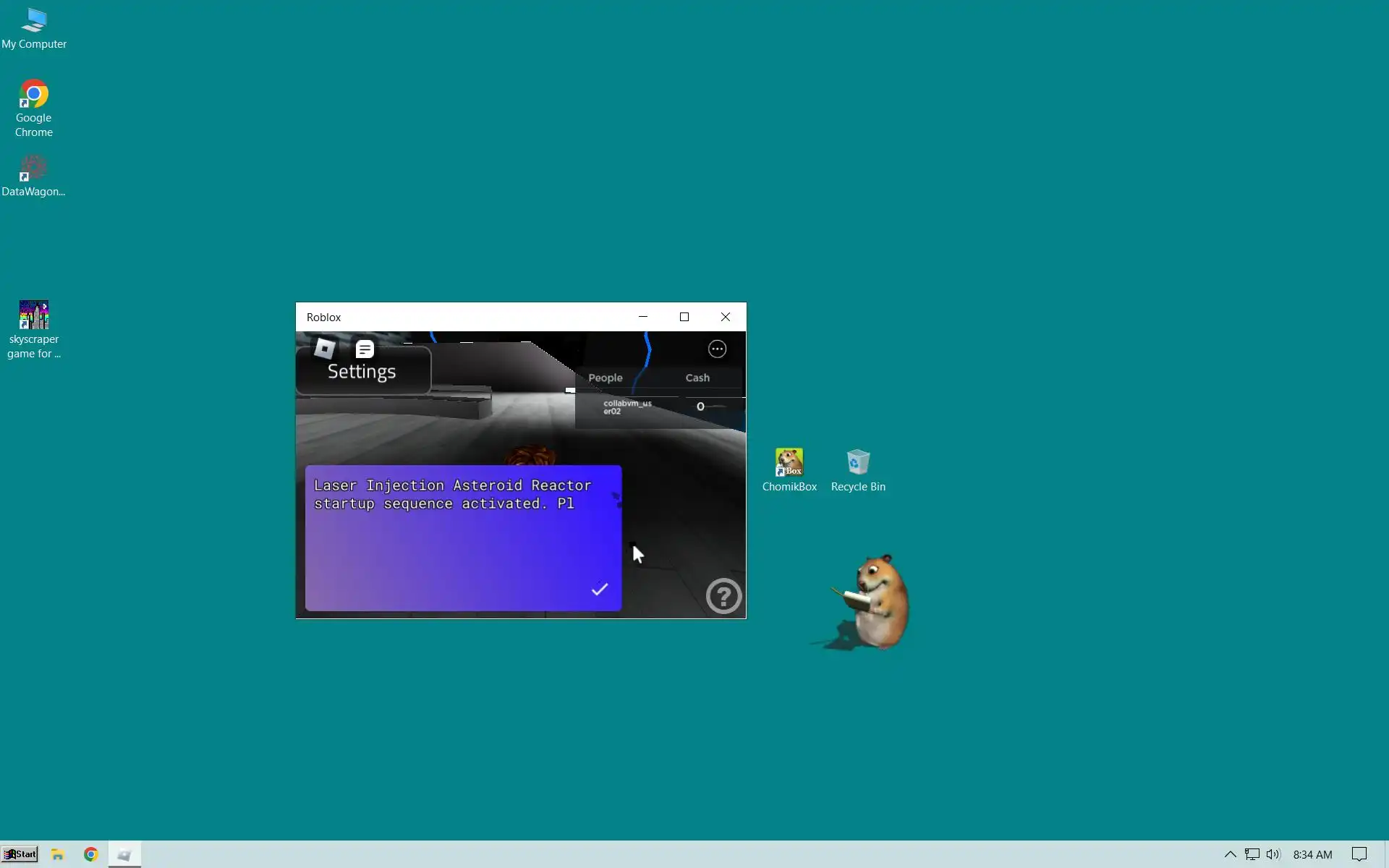Open the Roblox menu logo icon
Image resolution: width=1389 pixels, height=868 pixels.
(324, 349)
